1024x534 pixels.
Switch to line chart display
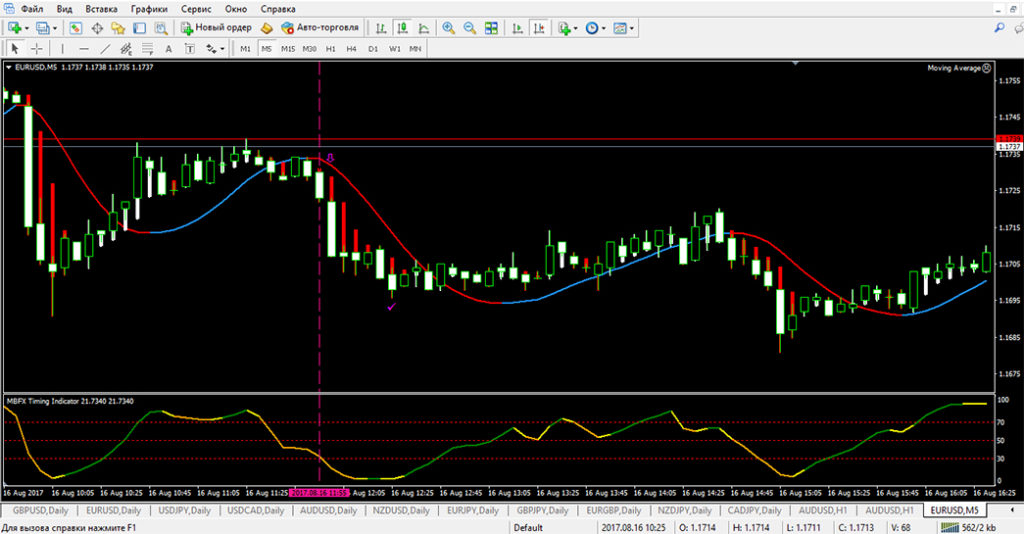[423, 28]
